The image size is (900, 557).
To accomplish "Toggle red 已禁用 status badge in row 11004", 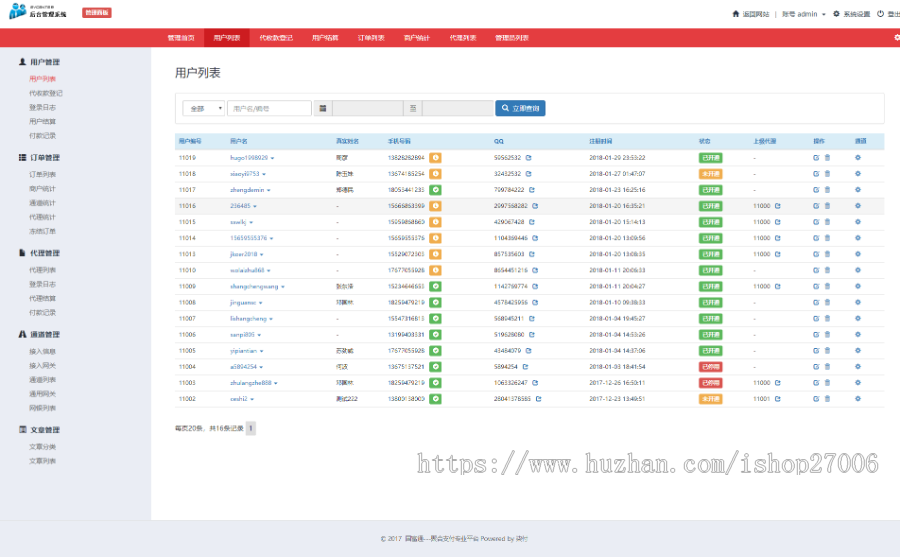I will click(710, 367).
